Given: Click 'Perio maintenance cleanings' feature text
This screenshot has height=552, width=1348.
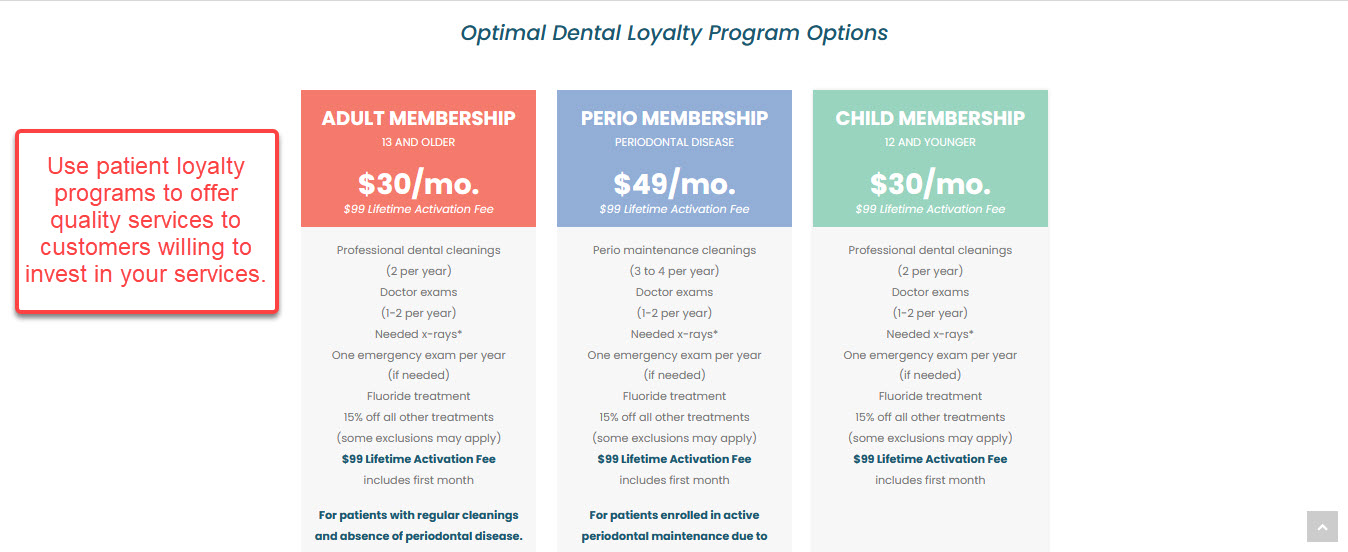Looking at the screenshot, I should click(x=674, y=250).
